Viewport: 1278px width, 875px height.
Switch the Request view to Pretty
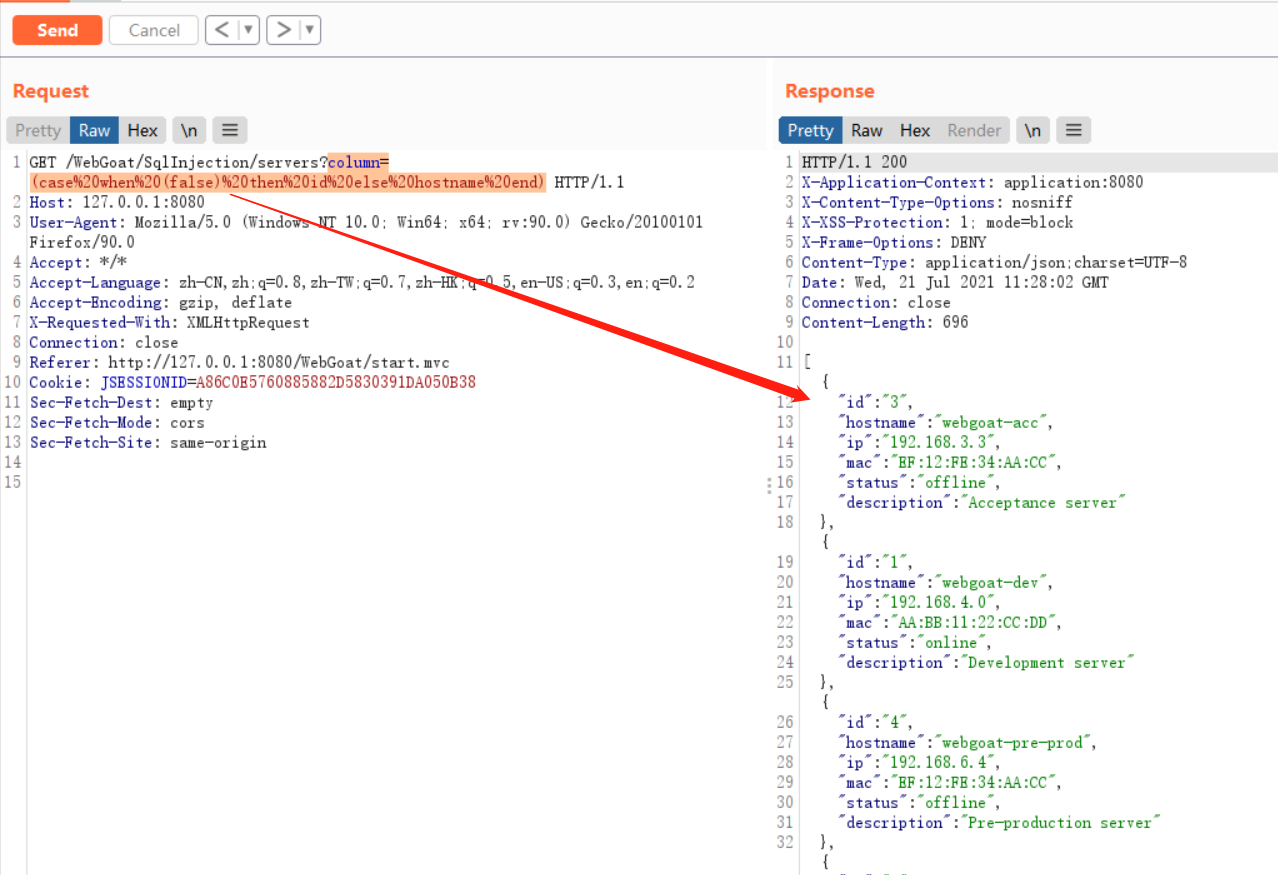click(37, 130)
